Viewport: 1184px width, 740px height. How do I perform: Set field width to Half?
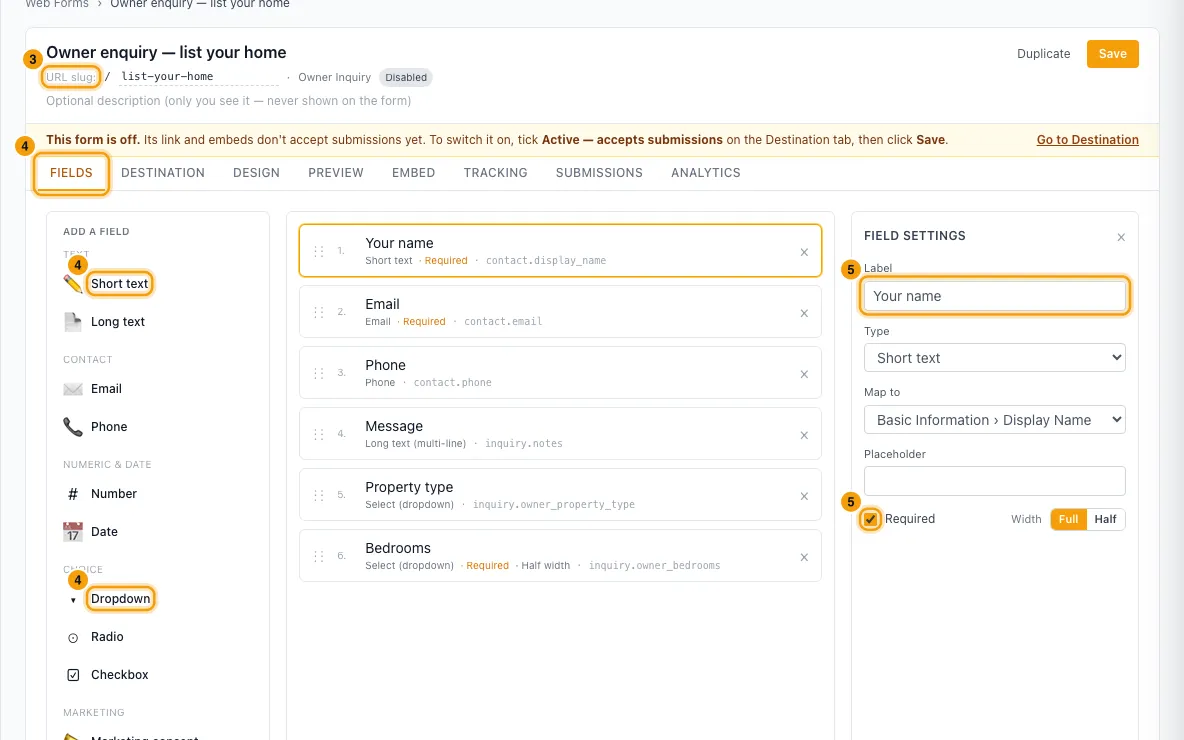coord(1105,519)
